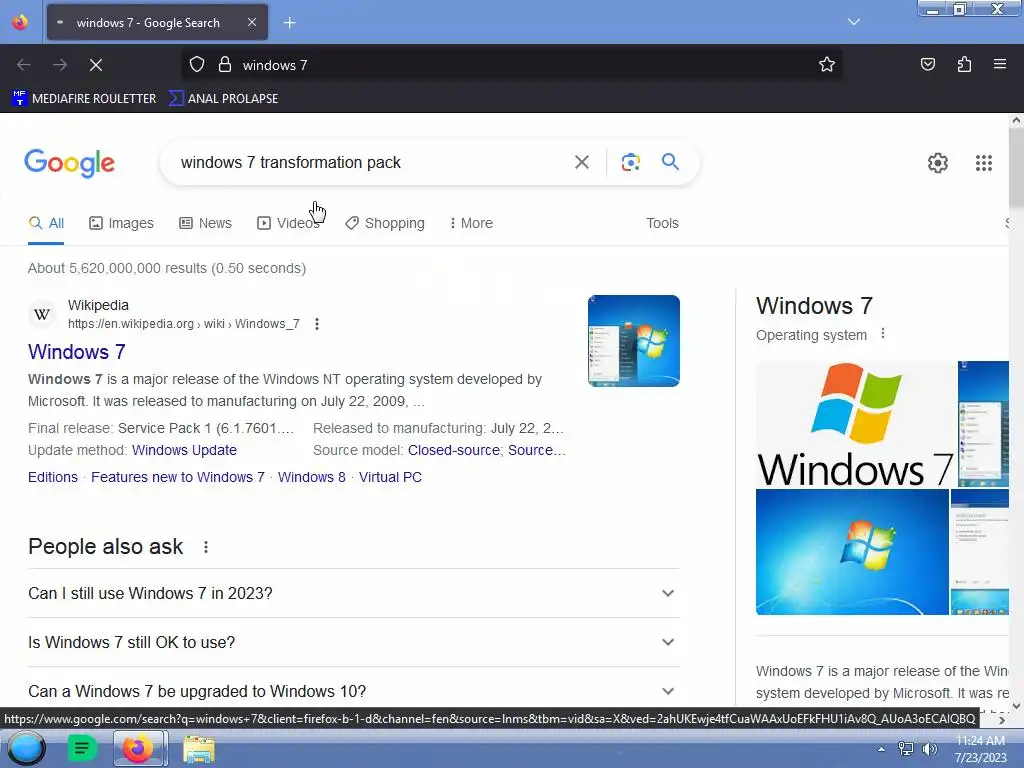Expand 'Can a Windows 7 be upgraded' question
Viewport: 1024px width, 768px height.
point(353,691)
